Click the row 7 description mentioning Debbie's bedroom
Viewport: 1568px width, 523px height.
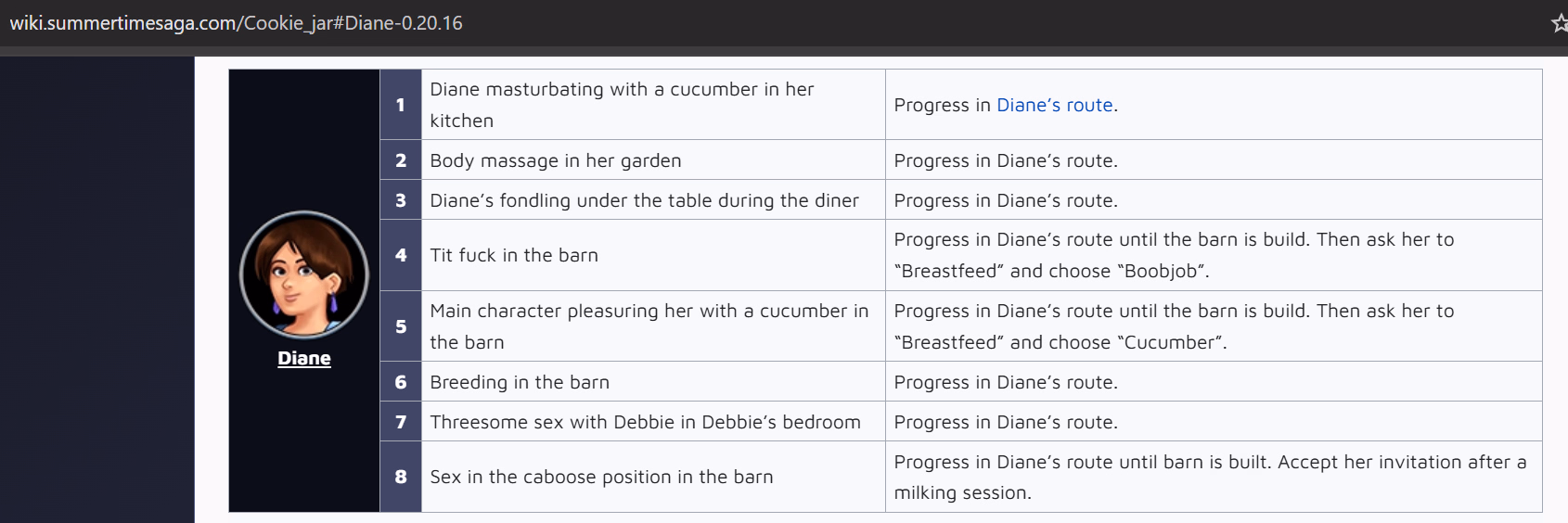point(645,422)
